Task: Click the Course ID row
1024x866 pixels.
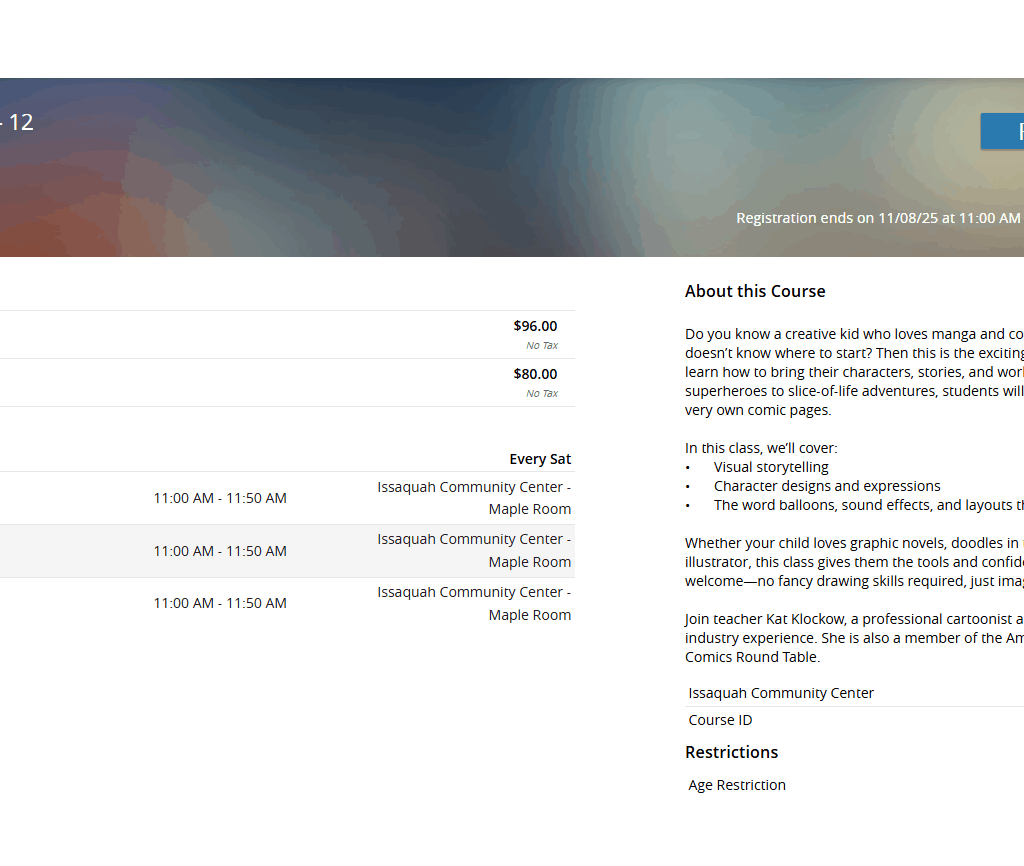Action: point(720,720)
